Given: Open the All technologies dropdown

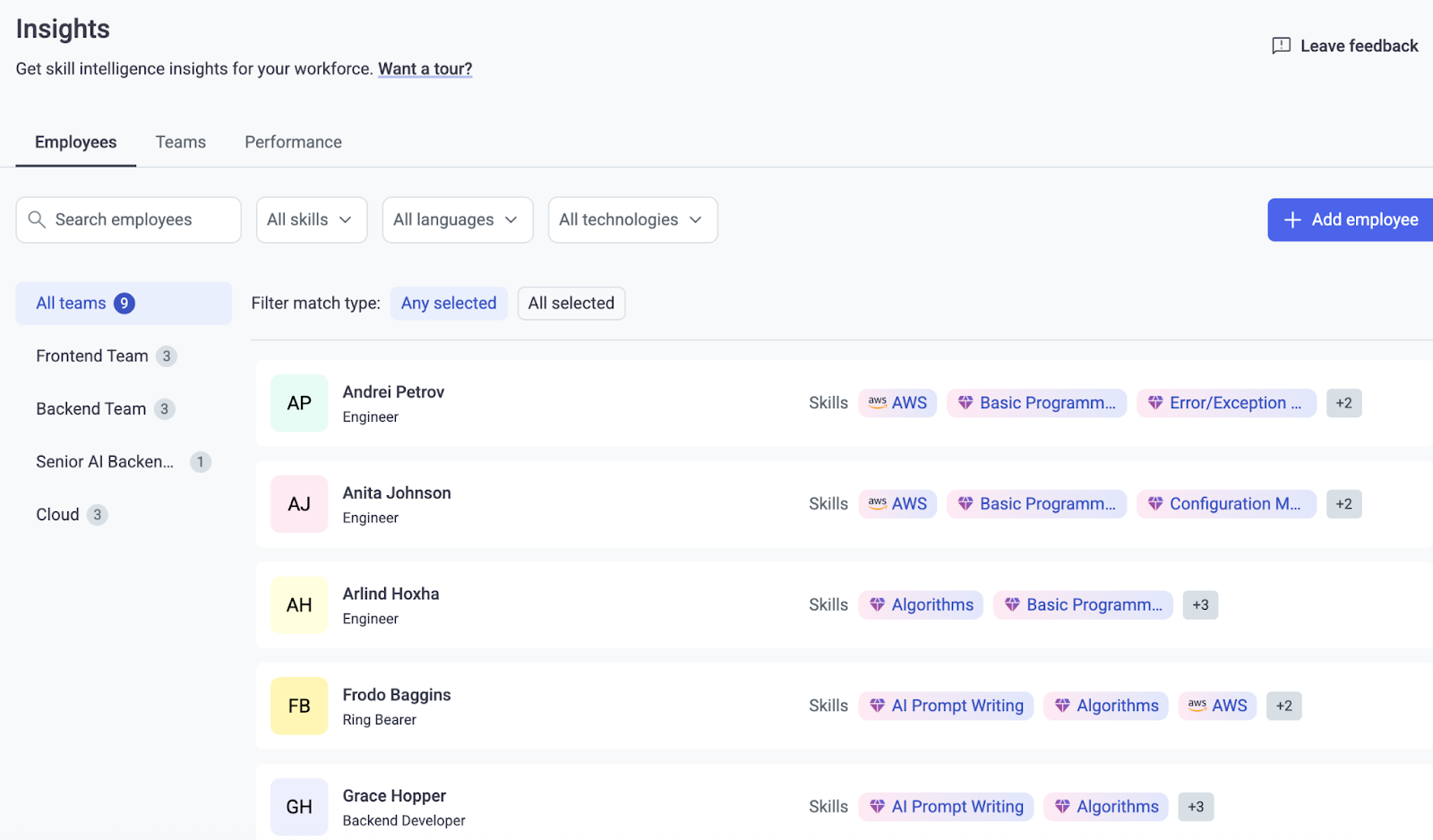Looking at the screenshot, I should [632, 219].
